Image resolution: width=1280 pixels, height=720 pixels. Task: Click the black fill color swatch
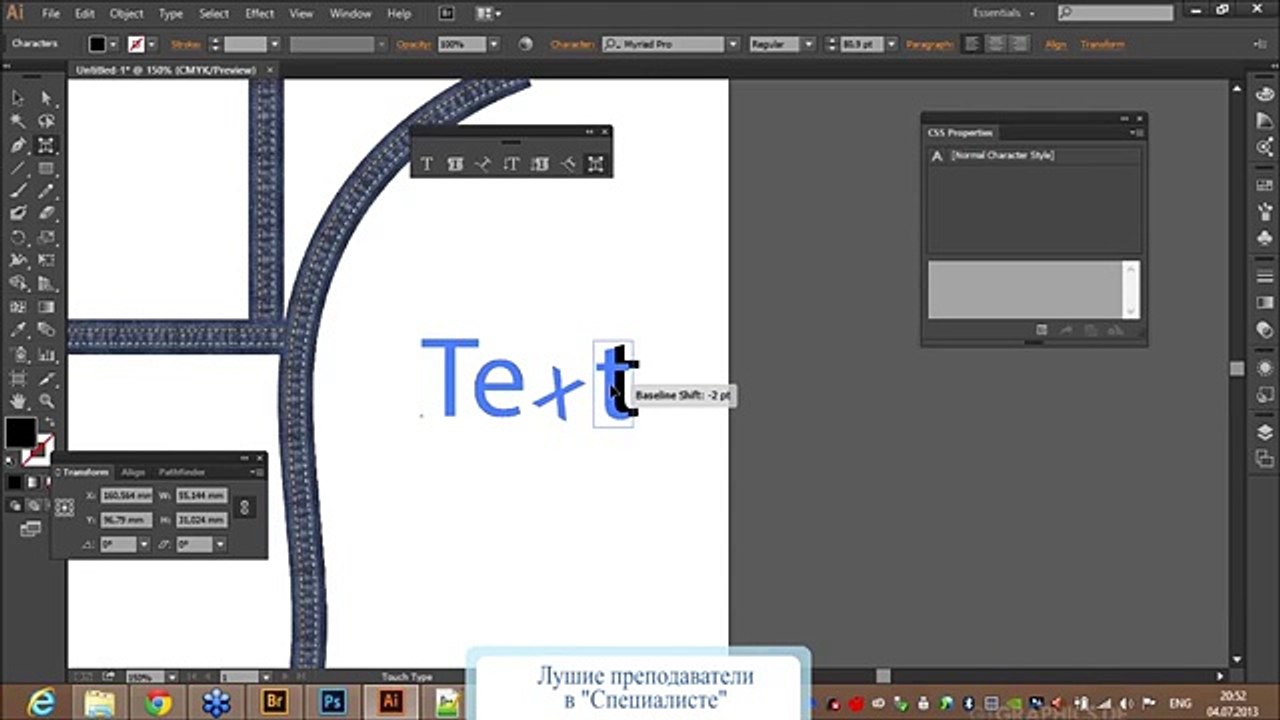click(x=97, y=45)
